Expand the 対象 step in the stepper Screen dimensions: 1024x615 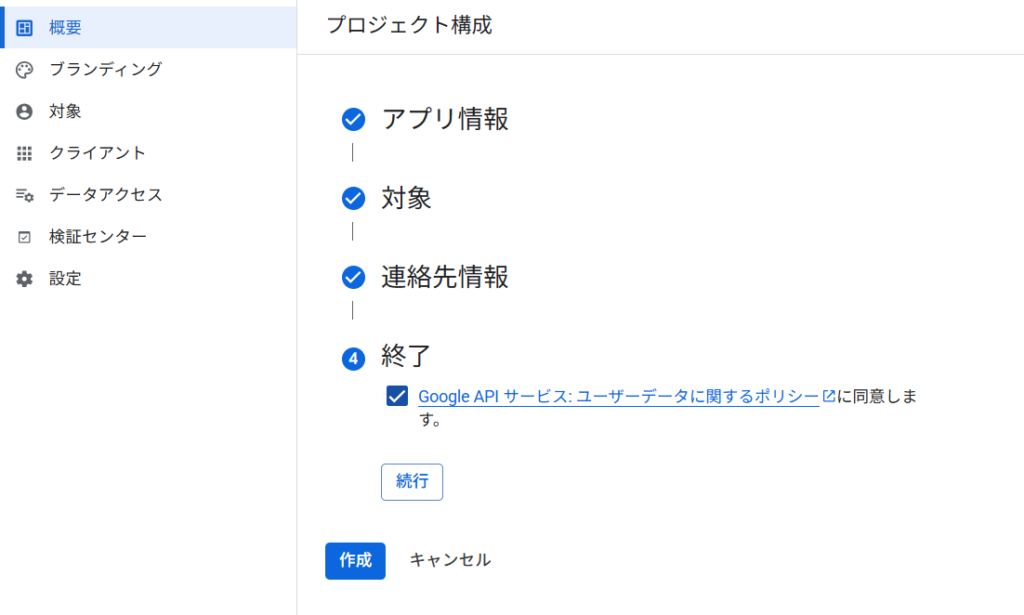coord(406,198)
